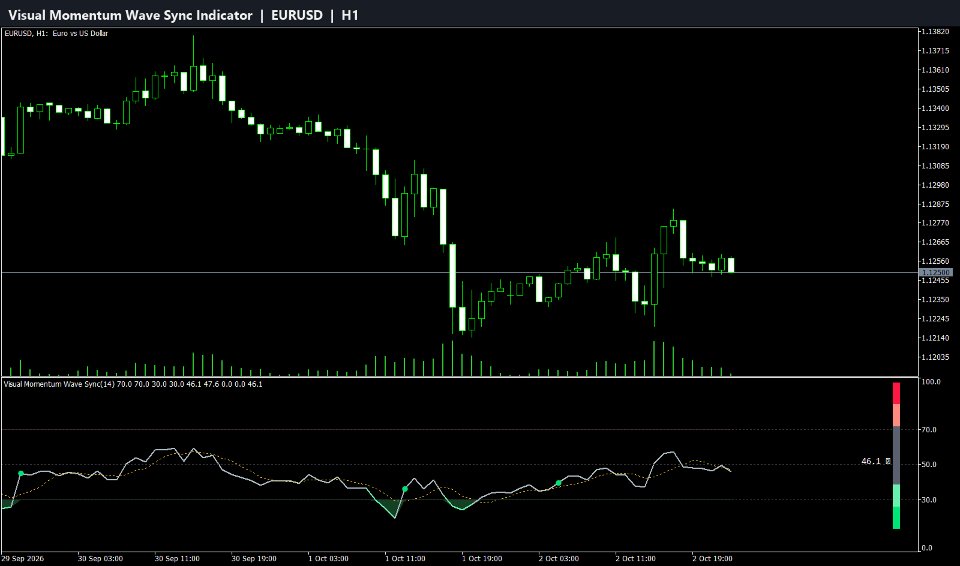The image size is (960, 566).
Task: Click price axis label 1.12245
Action: click(935, 319)
